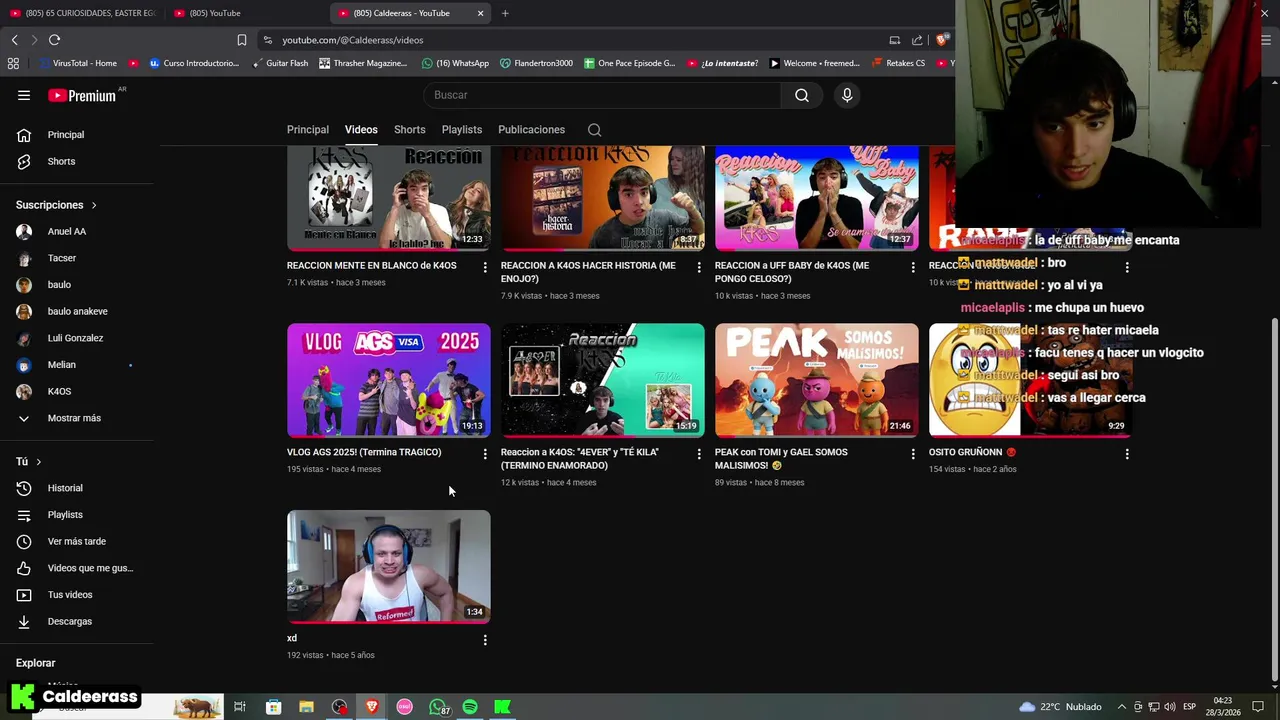Expand the Suscripciones section chevron
1280x720 pixels.
pos(94,205)
